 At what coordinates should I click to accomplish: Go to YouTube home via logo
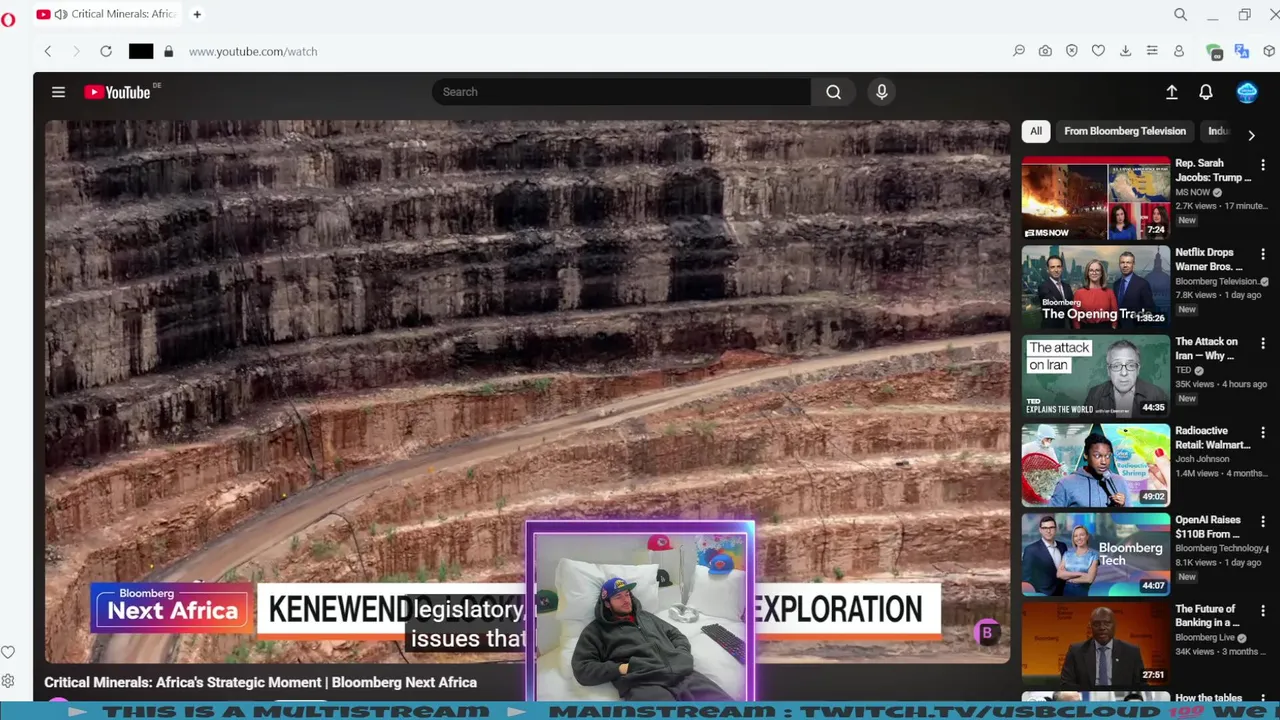(118, 92)
